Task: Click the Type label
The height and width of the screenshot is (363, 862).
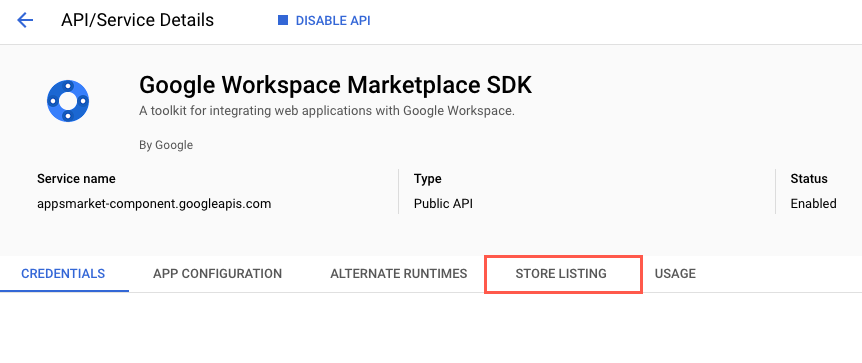Action: pyautogui.click(x=428, y=179)
